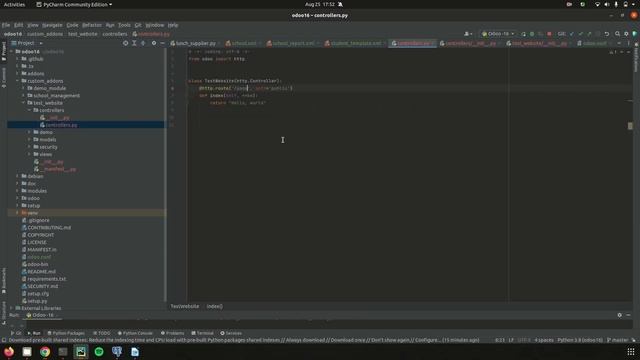Screen dimensions: 640x360
Task: Click Select Opened File target icon
Action: pyautogui.click(x=125, y=43)
